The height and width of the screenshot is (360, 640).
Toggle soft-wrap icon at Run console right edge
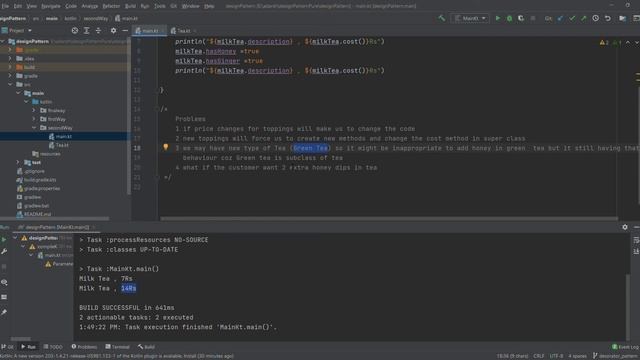[x=636, y=240]
